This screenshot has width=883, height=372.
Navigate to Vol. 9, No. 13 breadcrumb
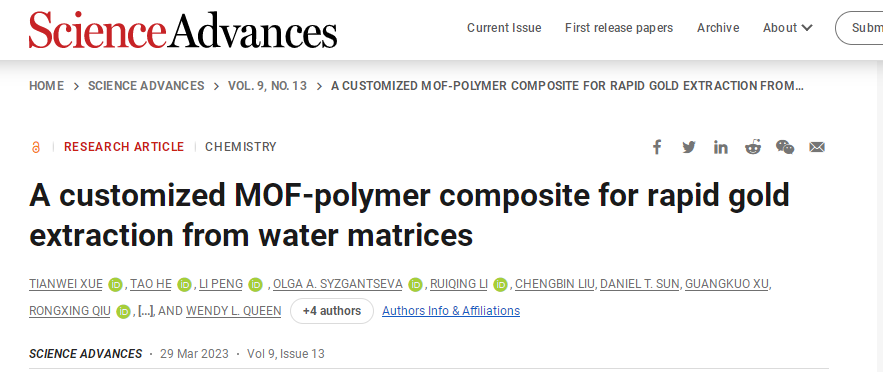[267, 86]
